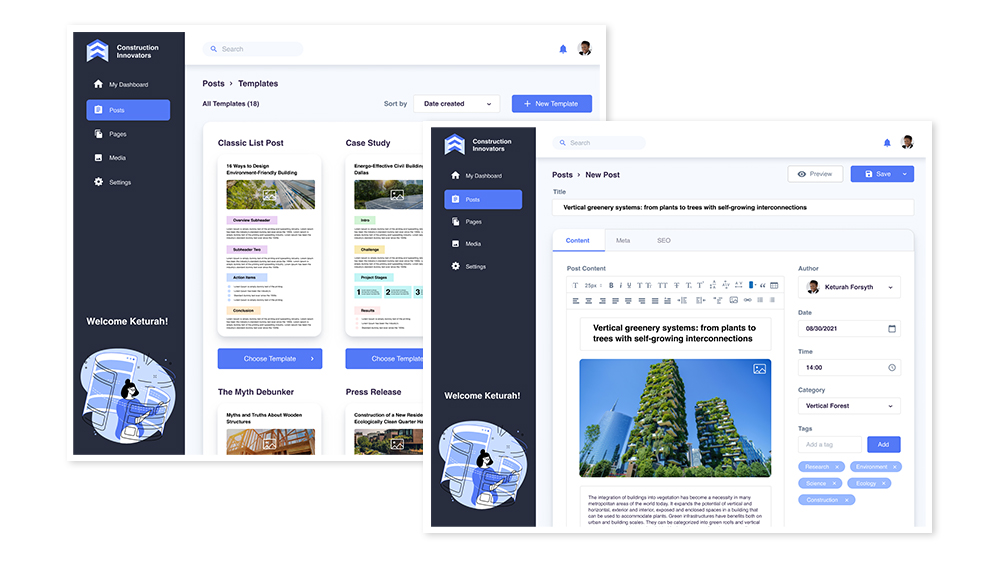This screenshot has height=563, width=1000.
Task: Remove the Construction tag
Action: coord(846,500)
